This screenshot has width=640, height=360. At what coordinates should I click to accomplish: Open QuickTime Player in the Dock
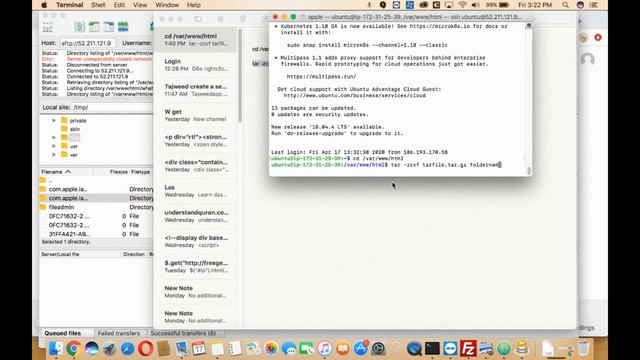[414, 348]
